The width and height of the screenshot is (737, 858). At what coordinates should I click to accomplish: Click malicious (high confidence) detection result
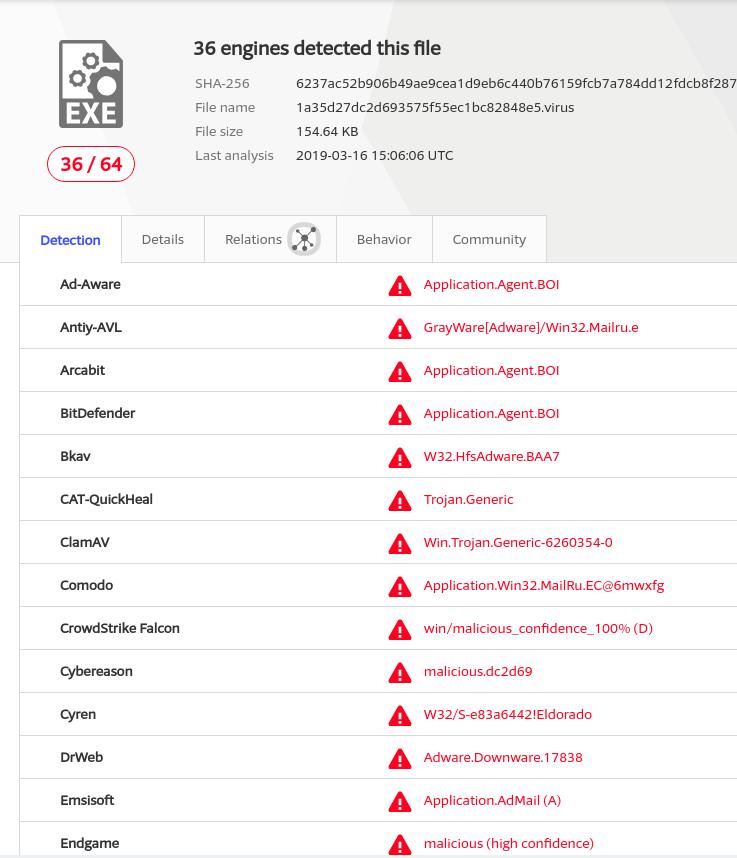pyautogui.click(x=509, y=843)
